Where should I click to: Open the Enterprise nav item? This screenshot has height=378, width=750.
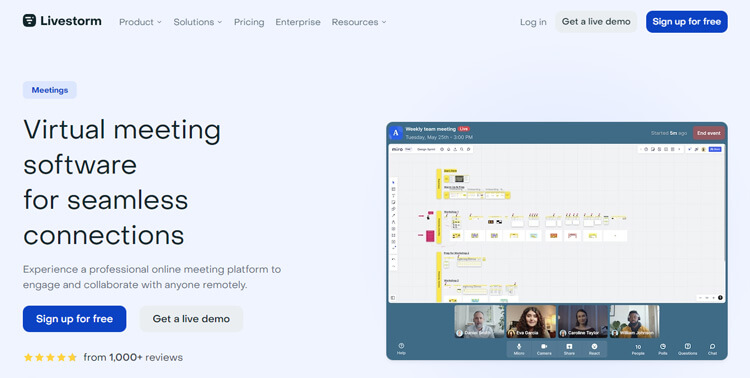coord(298,22)
